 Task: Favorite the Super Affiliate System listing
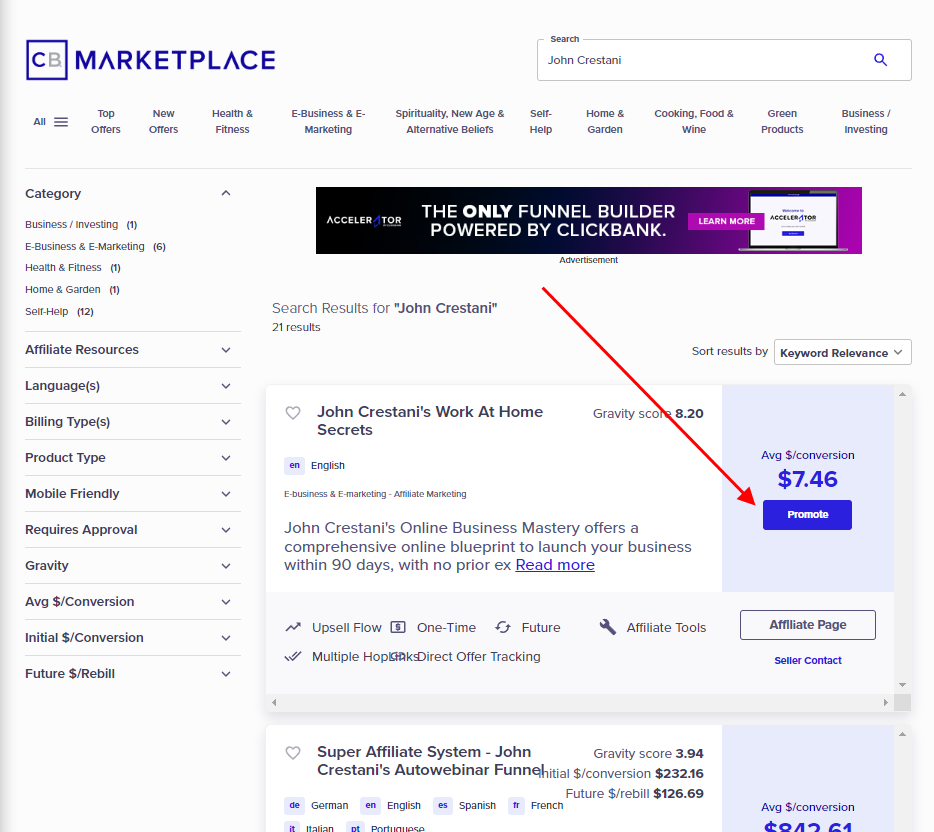[x=293, y=753]
